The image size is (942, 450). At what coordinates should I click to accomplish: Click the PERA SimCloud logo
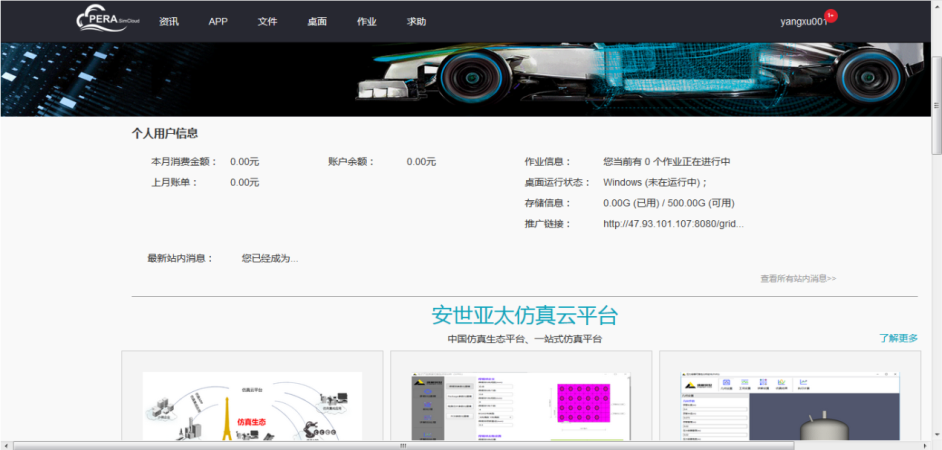(x=108, y=18)
